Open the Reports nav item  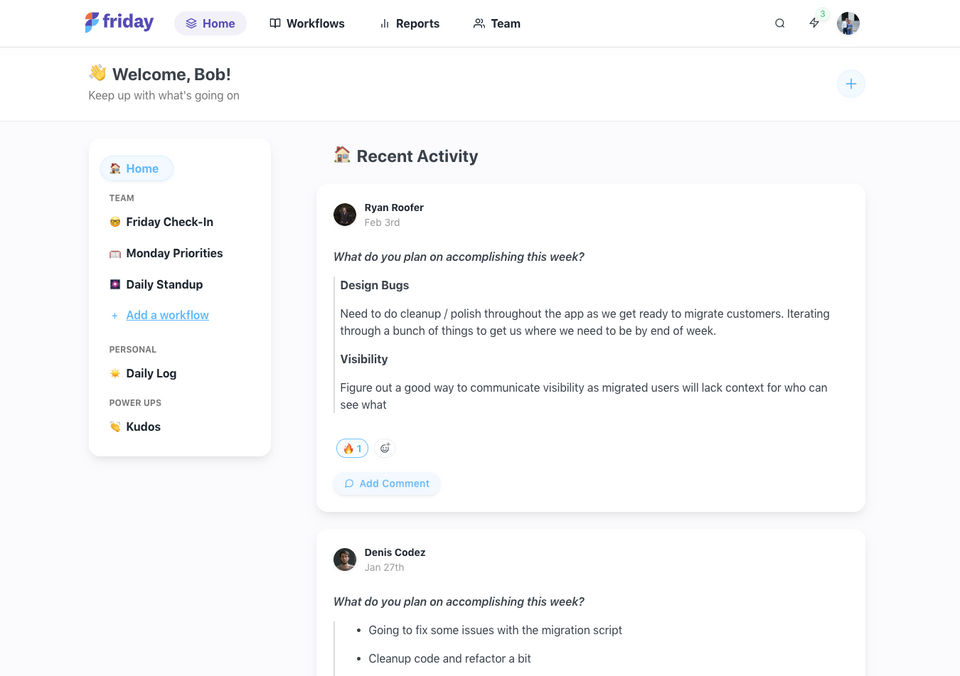pyautogui.click(x=410, y=23)
